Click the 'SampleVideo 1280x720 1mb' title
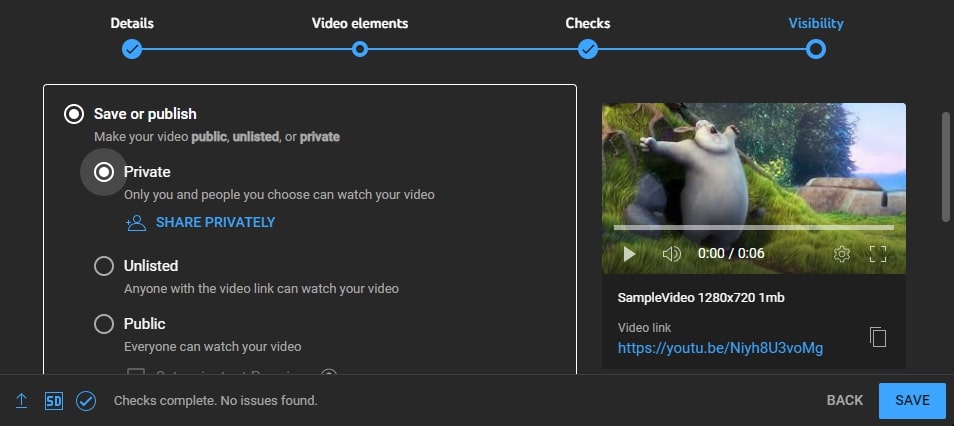The width and height of the screenshot is (954, 426). click(701, 298)
